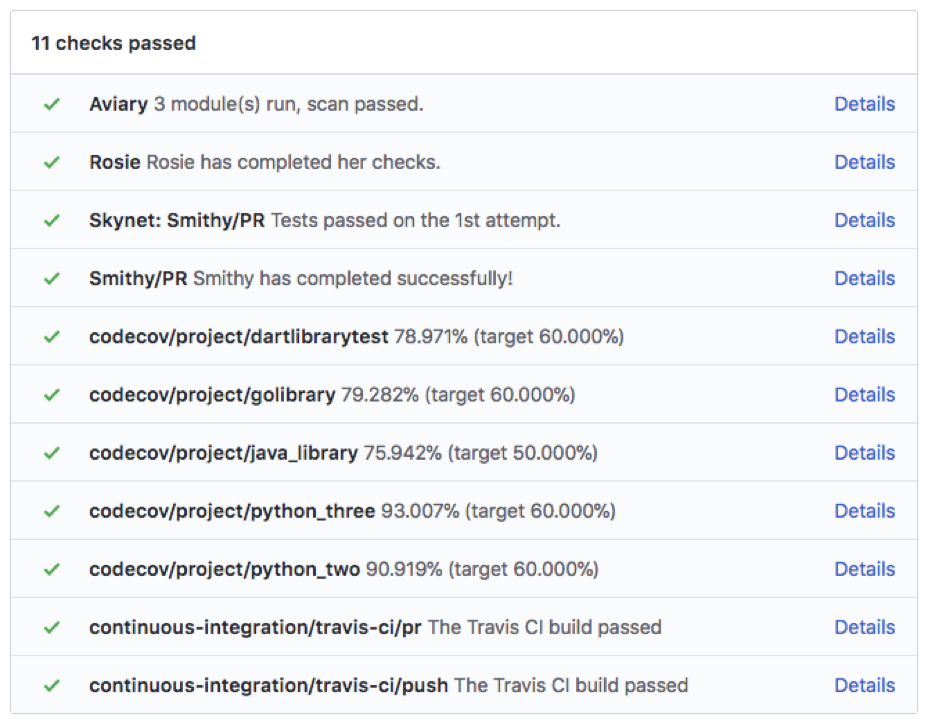
Task: Open Details link for Smithy/PR
Action: click(865, 278)
